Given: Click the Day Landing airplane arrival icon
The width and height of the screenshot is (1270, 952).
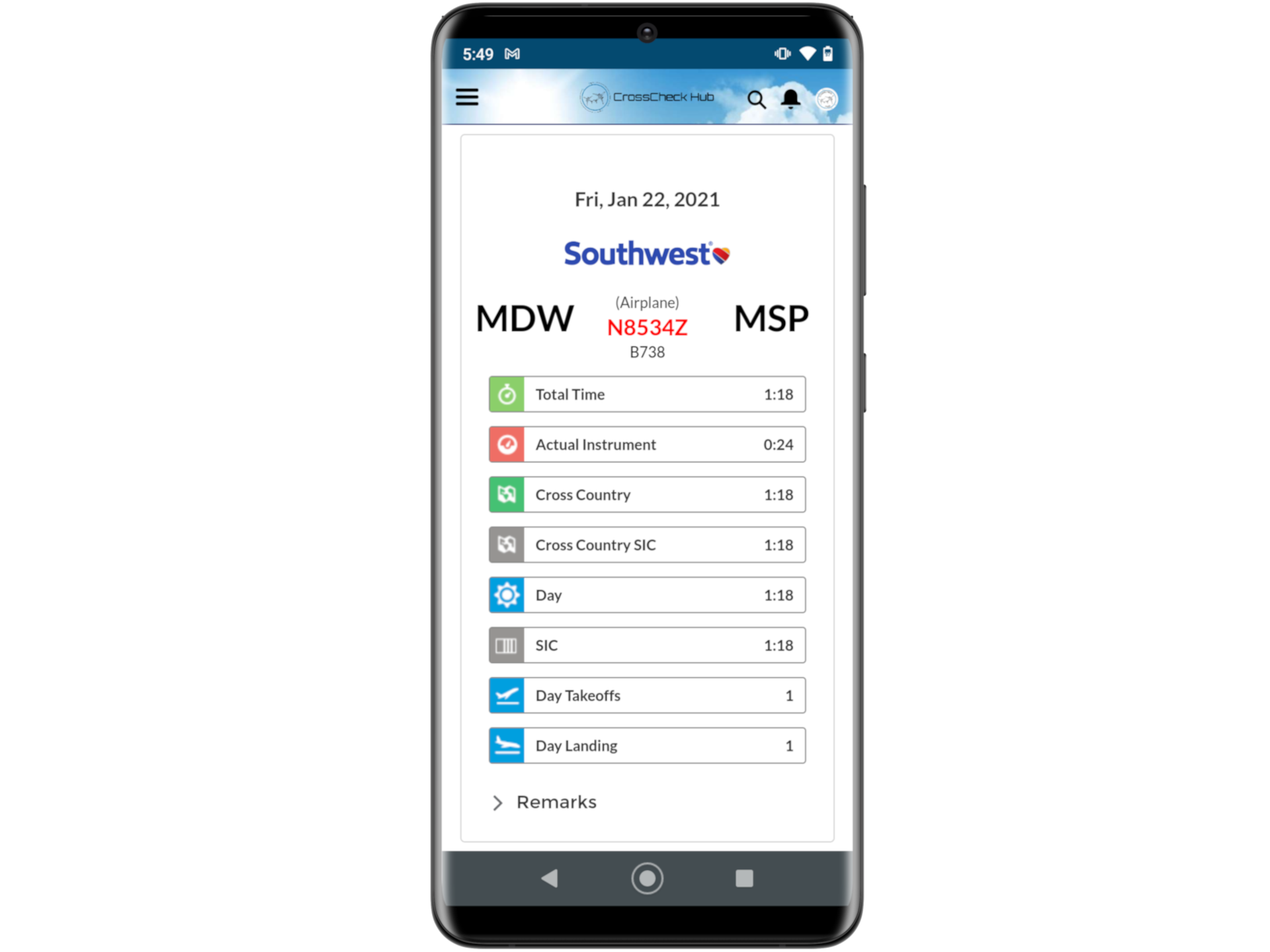Looking at the screenshot, I should [x=505, y=745].
